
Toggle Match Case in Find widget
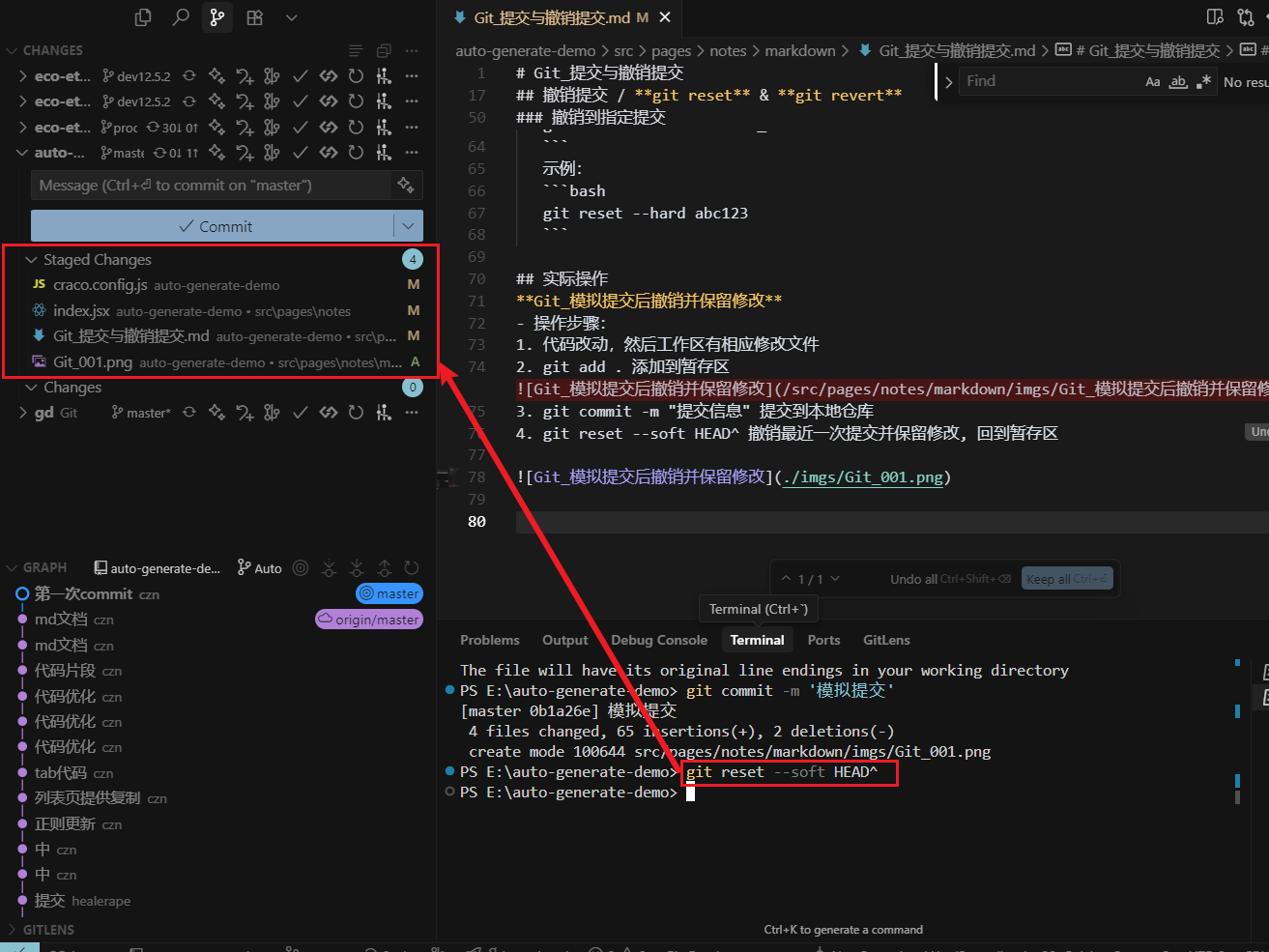coord(1152,82)
